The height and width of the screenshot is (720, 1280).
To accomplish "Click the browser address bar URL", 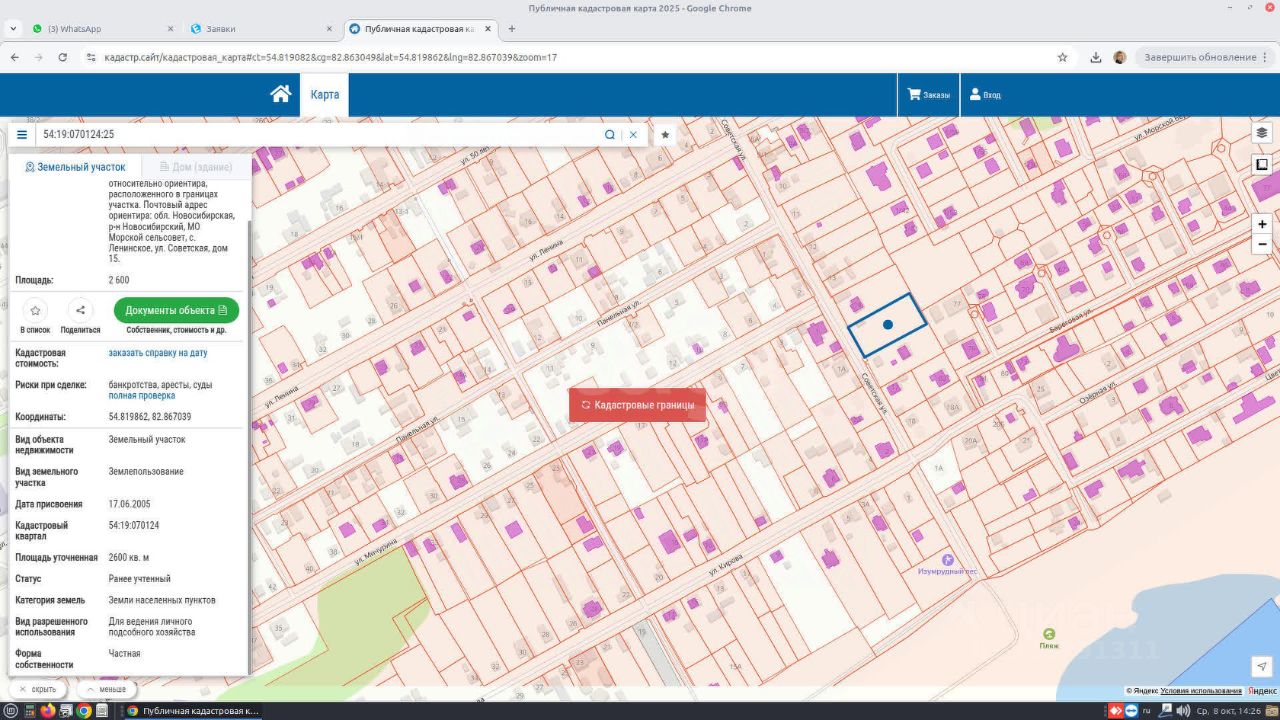I will tap(331, 57).
